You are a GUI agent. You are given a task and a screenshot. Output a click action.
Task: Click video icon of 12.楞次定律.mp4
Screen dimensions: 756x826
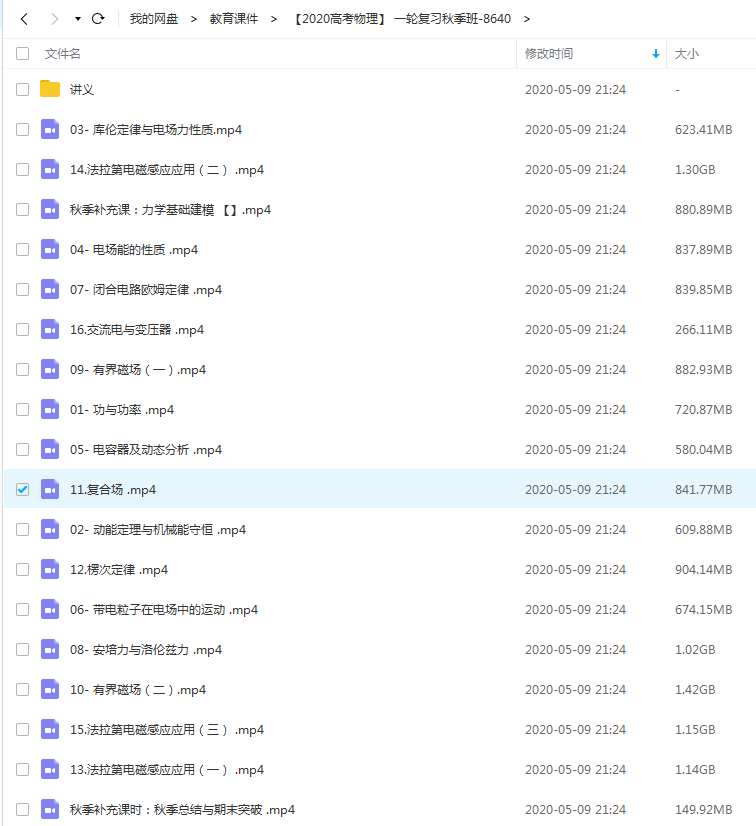coord(50,569)
